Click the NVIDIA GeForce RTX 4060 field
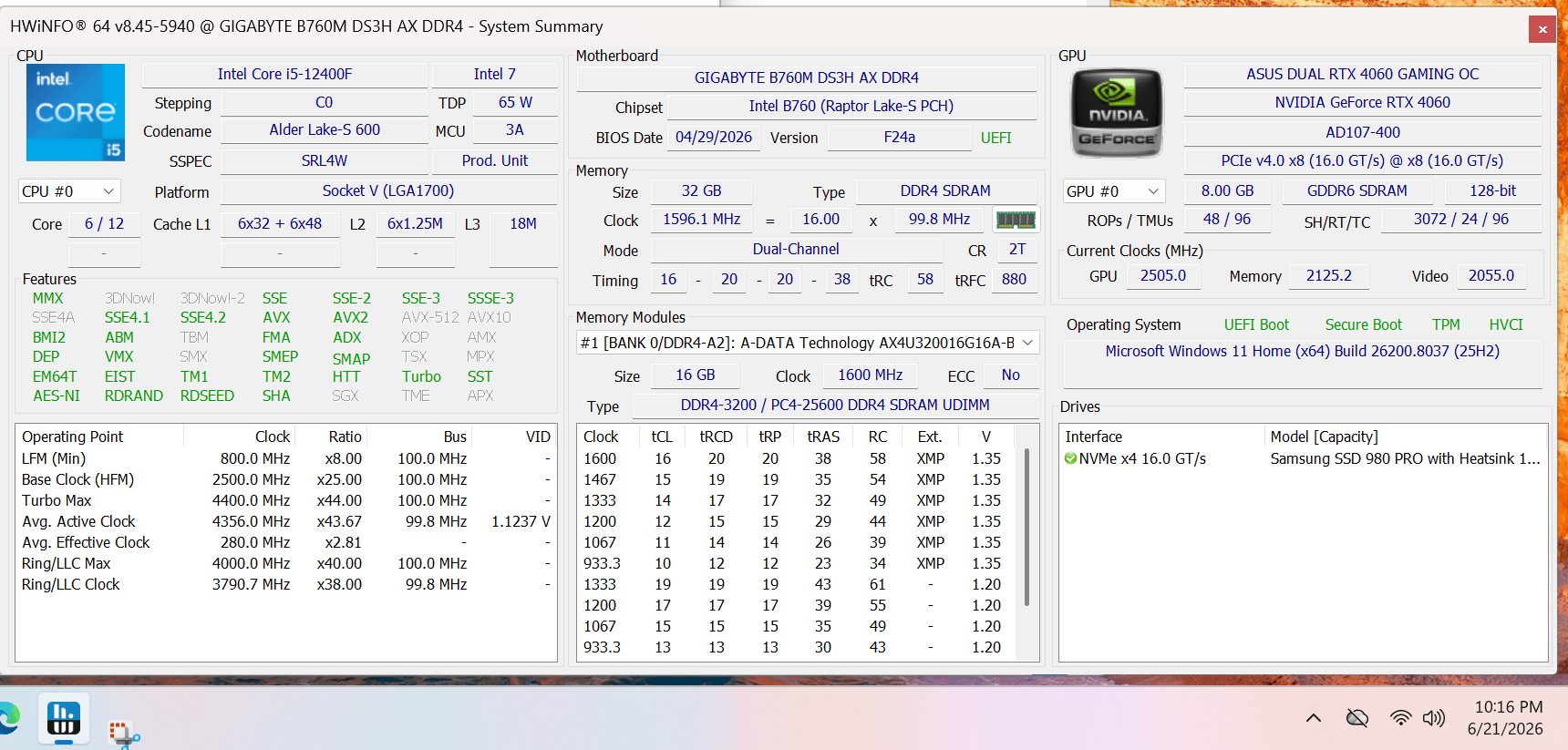1568x750 pixels. coord(1363,103)
